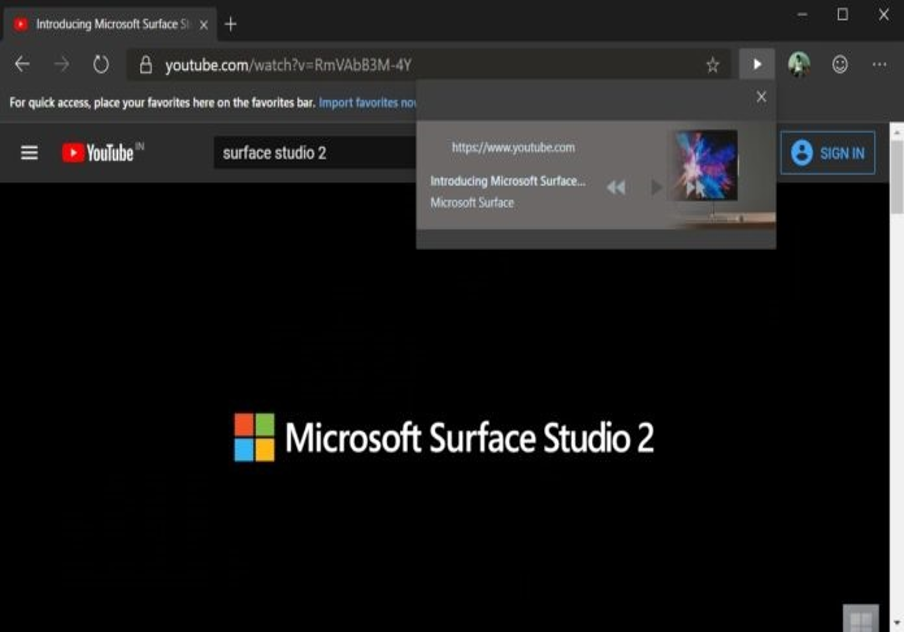Click the browser back arrow
This screenshot has width=904, height=632.
(22, 65)
